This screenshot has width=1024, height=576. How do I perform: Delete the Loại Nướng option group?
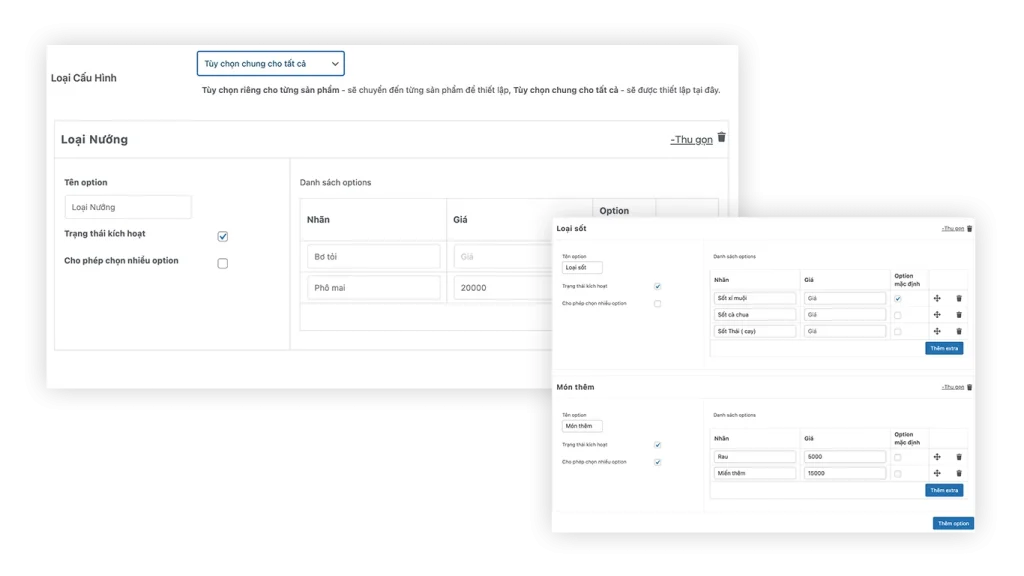722,138
